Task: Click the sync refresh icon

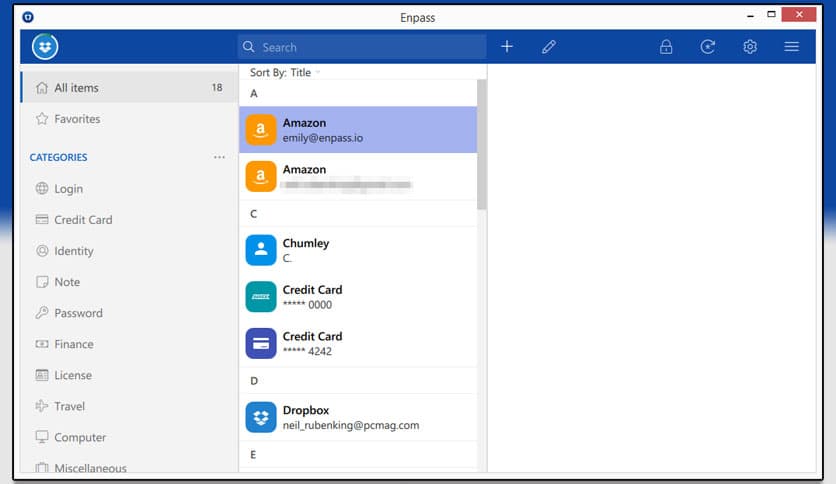Action: (x=708, y=47)
